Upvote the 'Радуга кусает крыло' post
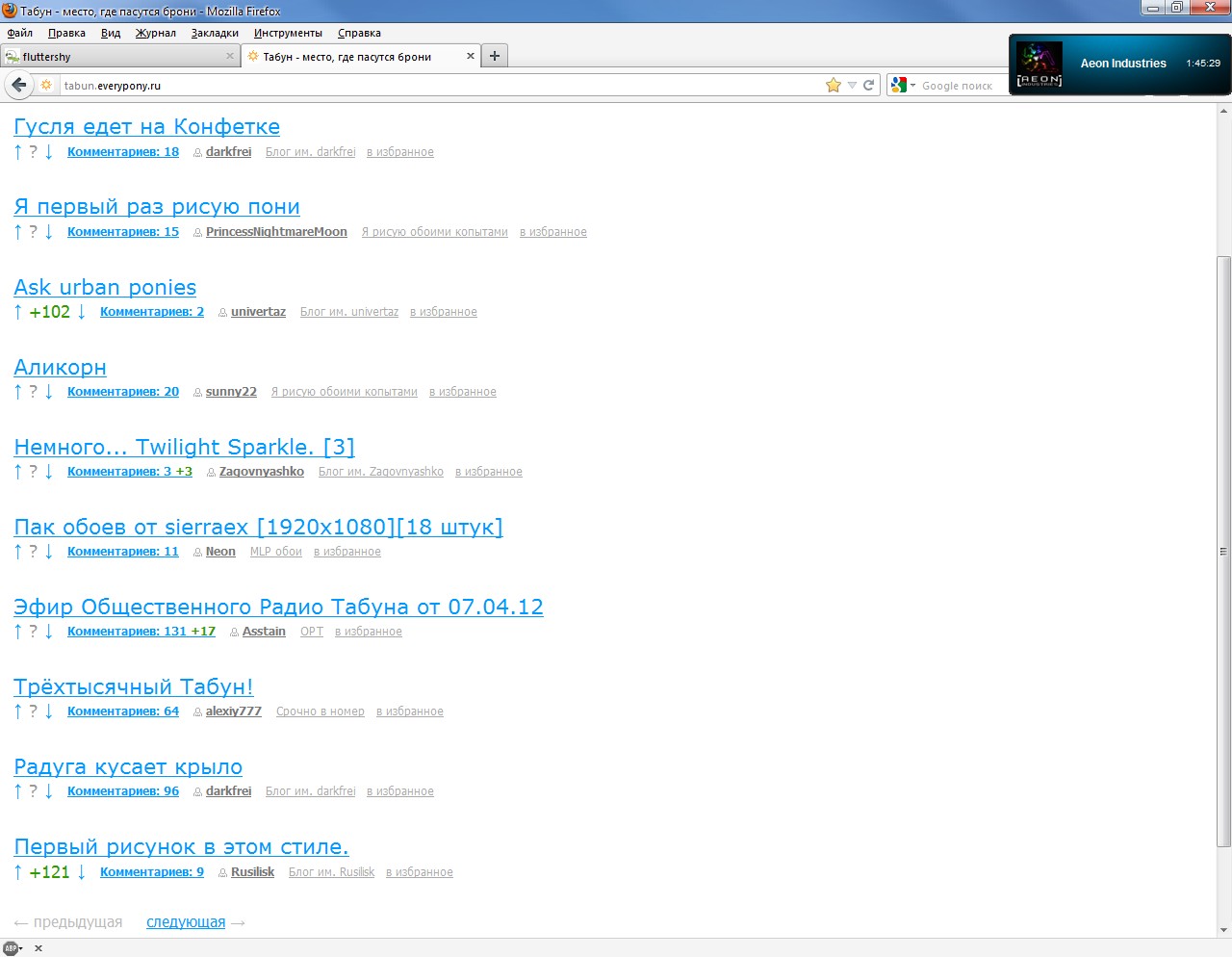This screenshot has width=1232, height=957. point(17,791)
